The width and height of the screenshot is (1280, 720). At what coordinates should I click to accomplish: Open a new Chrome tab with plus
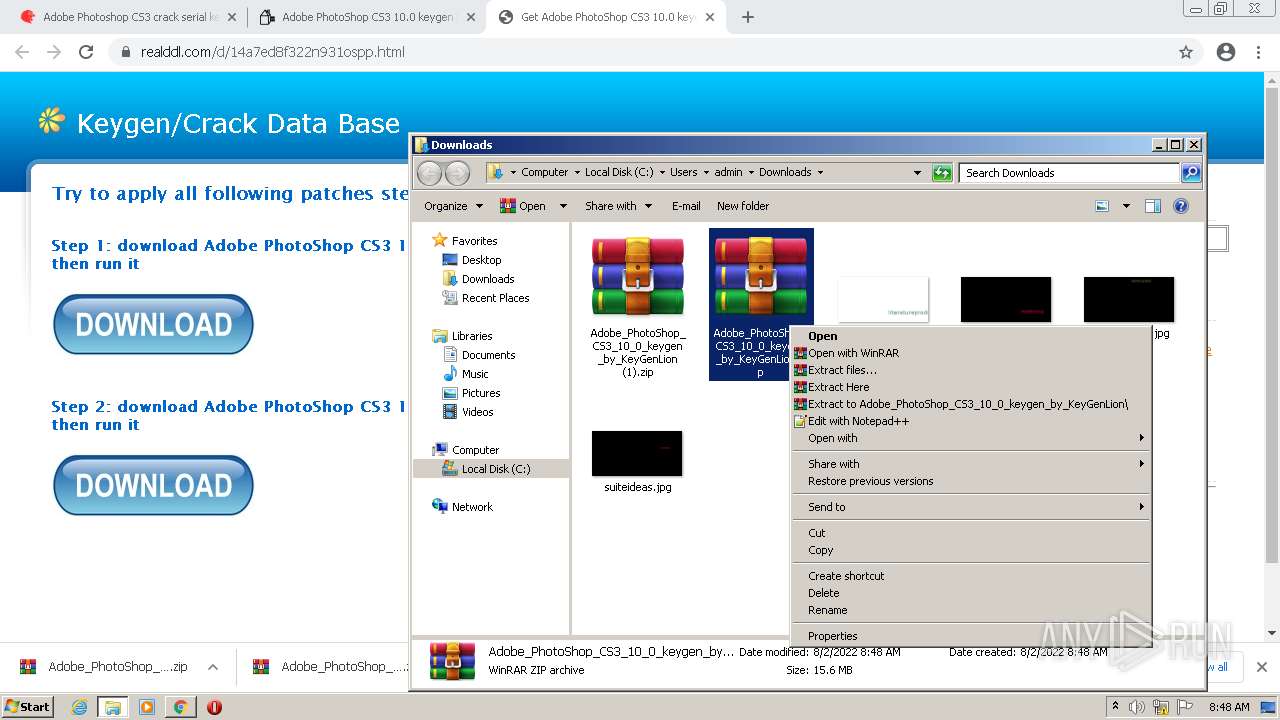748,17
